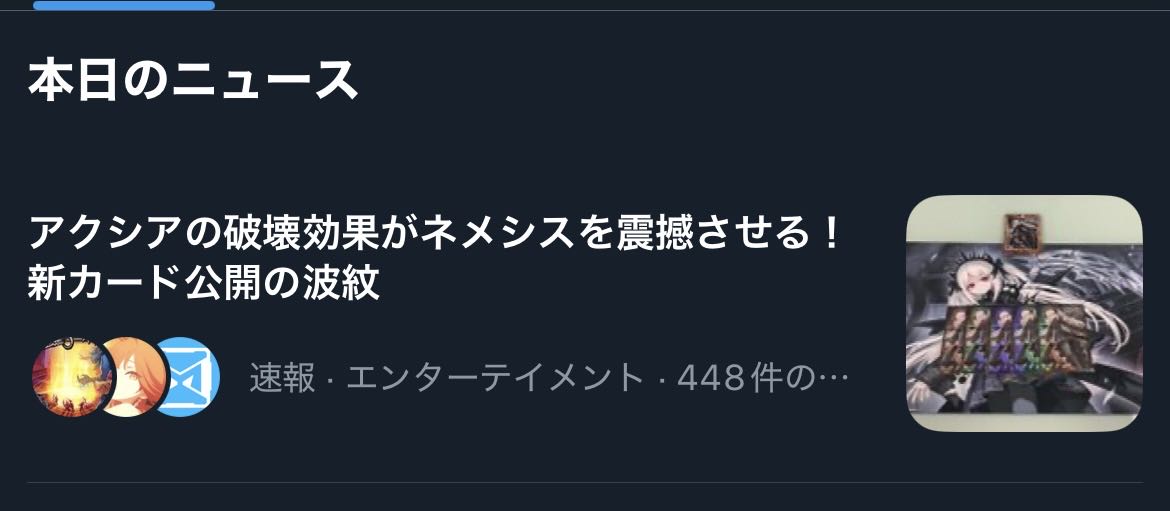Open the card game playmat thumbnail

point(1024,313)
